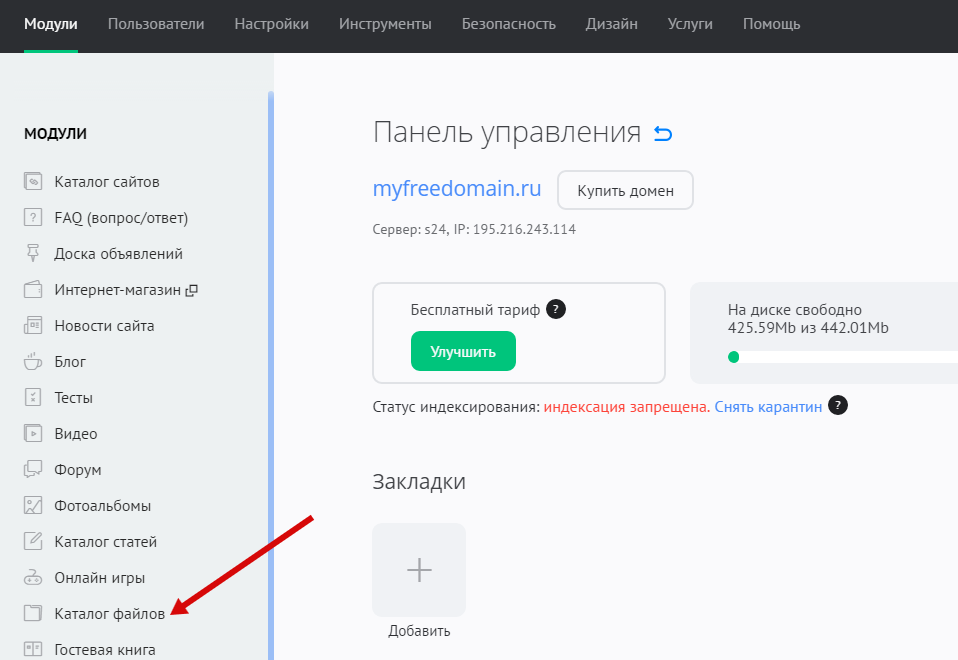Click help icon after Снять карантин
This screenshot has height=660, width=958.
click(839, 406)
